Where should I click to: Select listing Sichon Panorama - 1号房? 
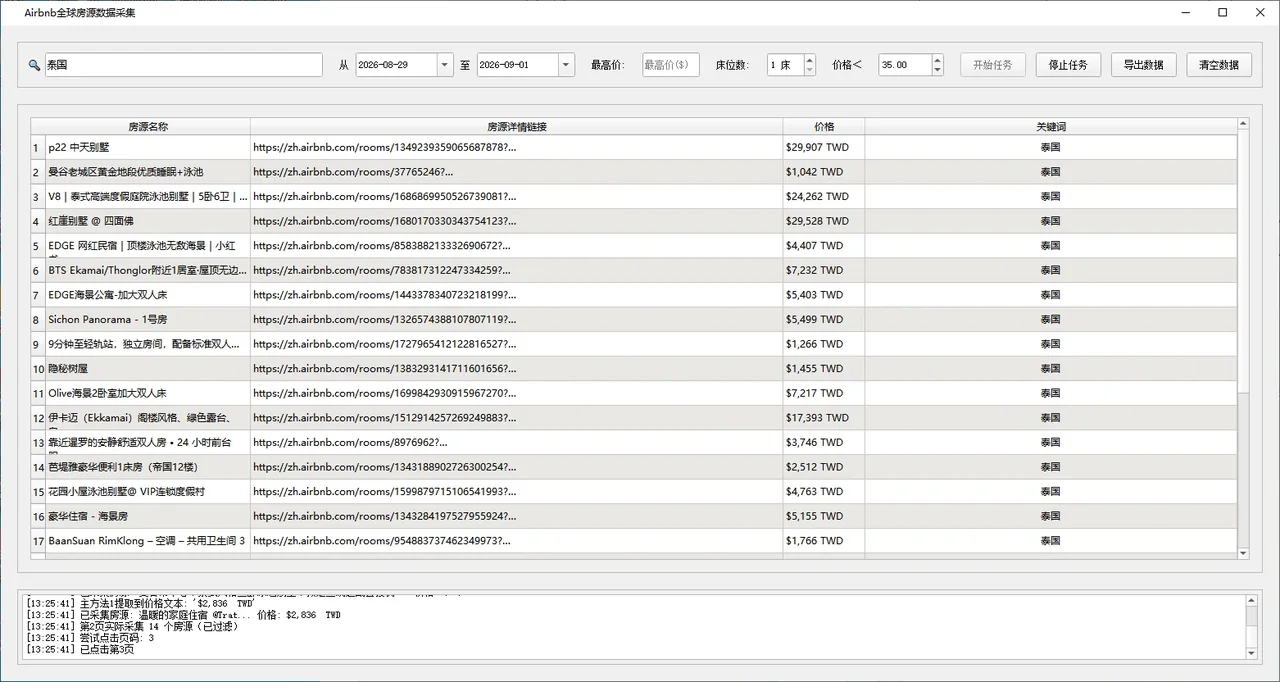[148, 319]
